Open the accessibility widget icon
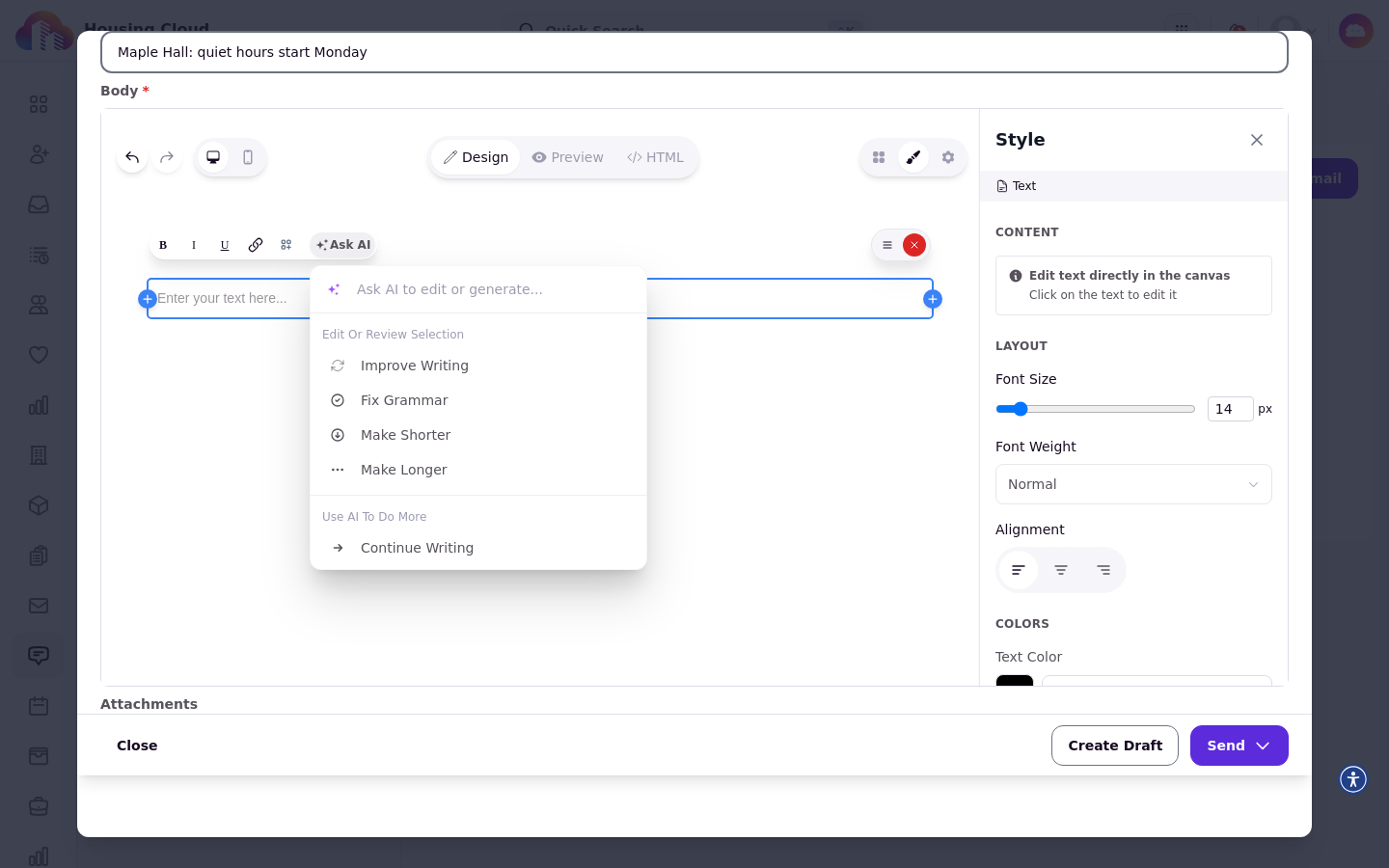Screen dimensions: 1389x868 [1353, 778]
